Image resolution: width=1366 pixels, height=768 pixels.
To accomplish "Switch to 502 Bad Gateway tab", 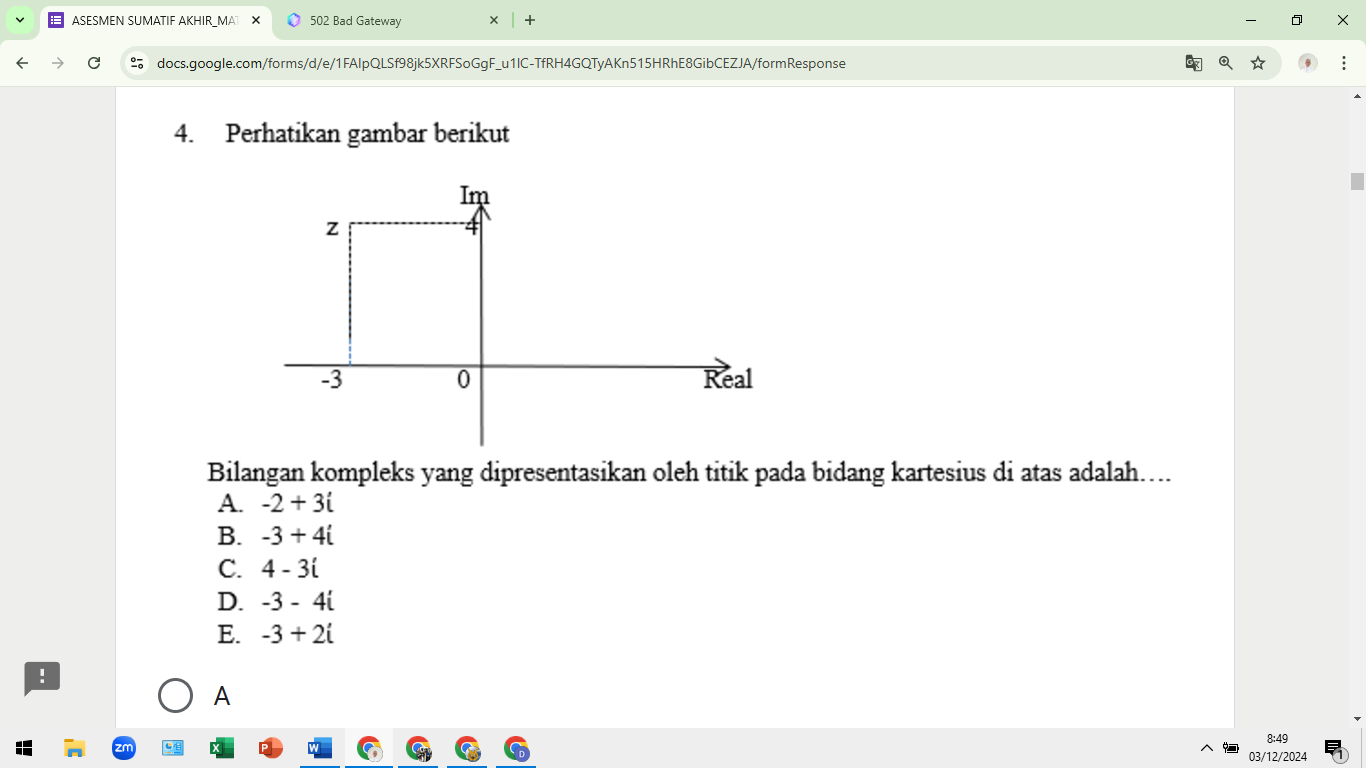I will click(x=390, y=20).
